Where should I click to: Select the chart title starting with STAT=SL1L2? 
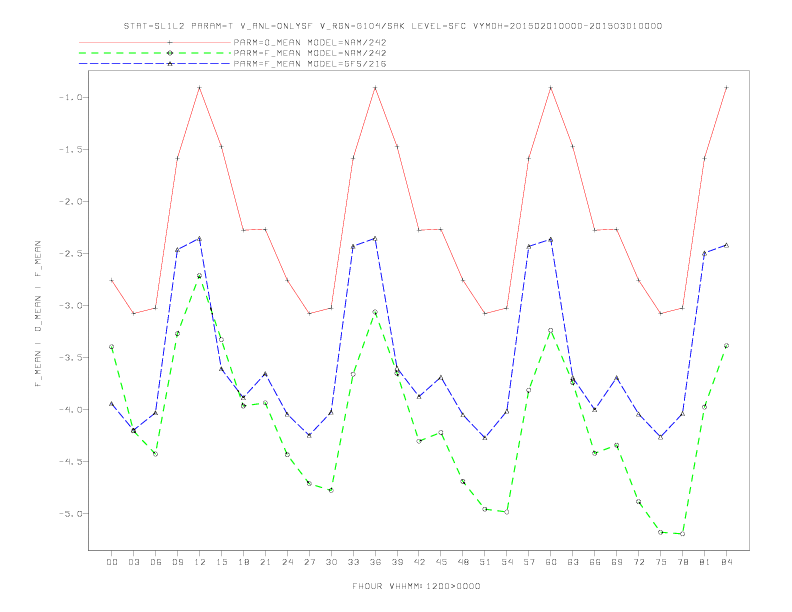coord(392,26)
